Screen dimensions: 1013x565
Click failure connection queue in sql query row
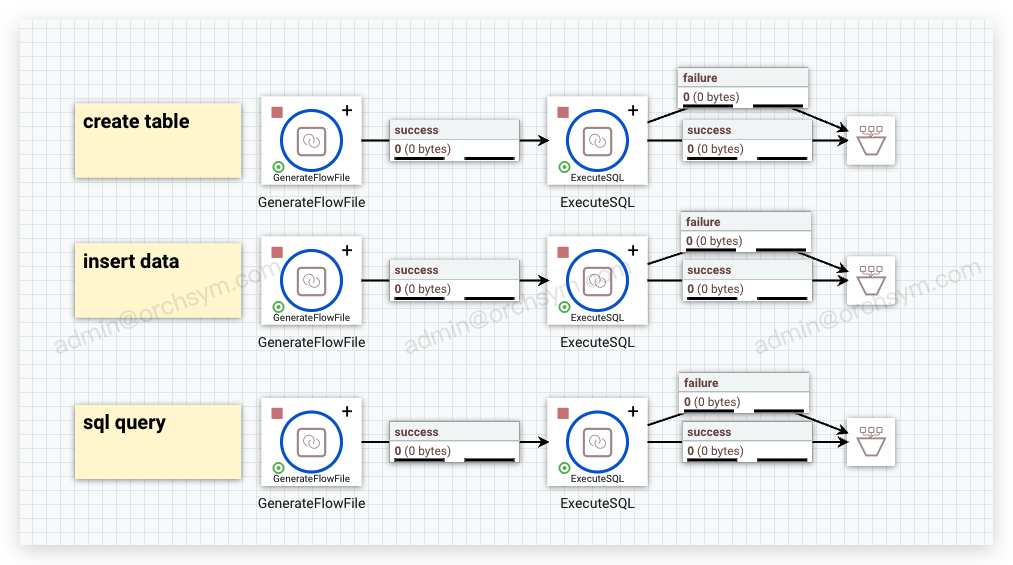745,393
